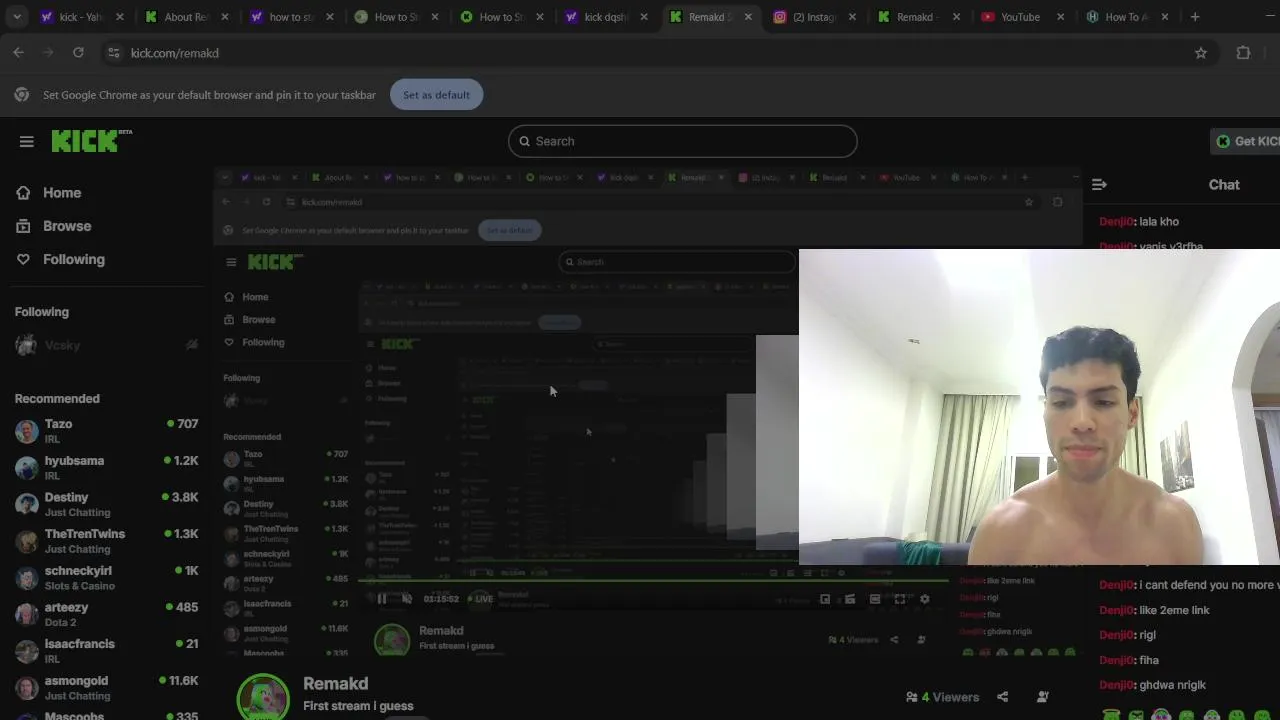Enter fullscreen mode in player

point(899,599)
